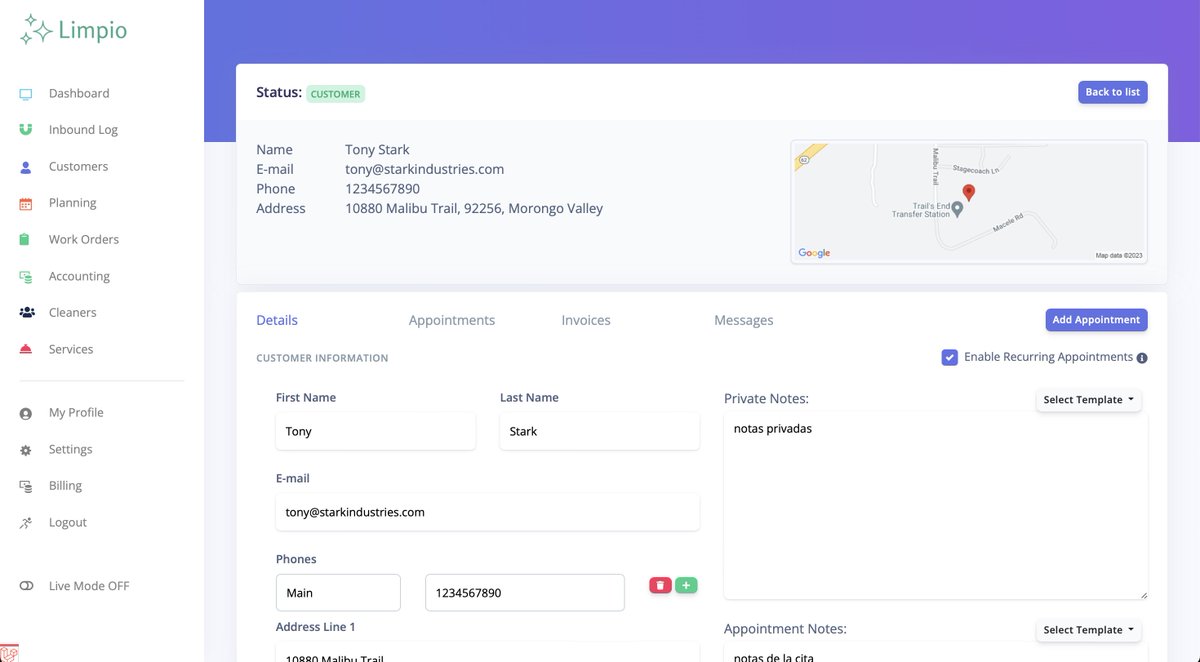This screenshot has height=662, width=1200.
Task: Open the Planning calendar icon
Action: pyautogui.click(x=25, y=202)
